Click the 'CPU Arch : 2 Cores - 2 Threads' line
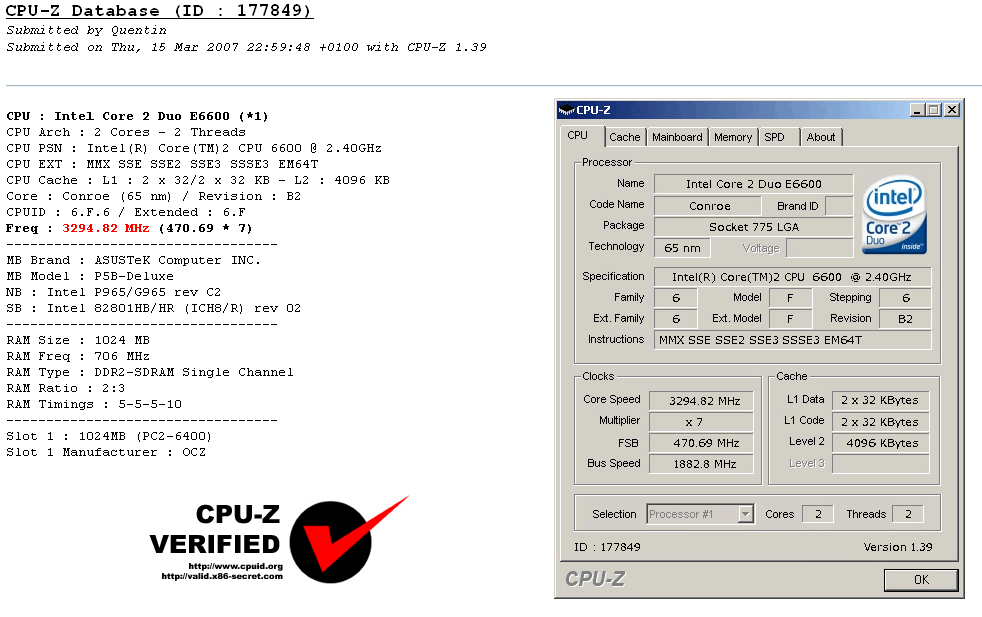 tap(126, 132)
